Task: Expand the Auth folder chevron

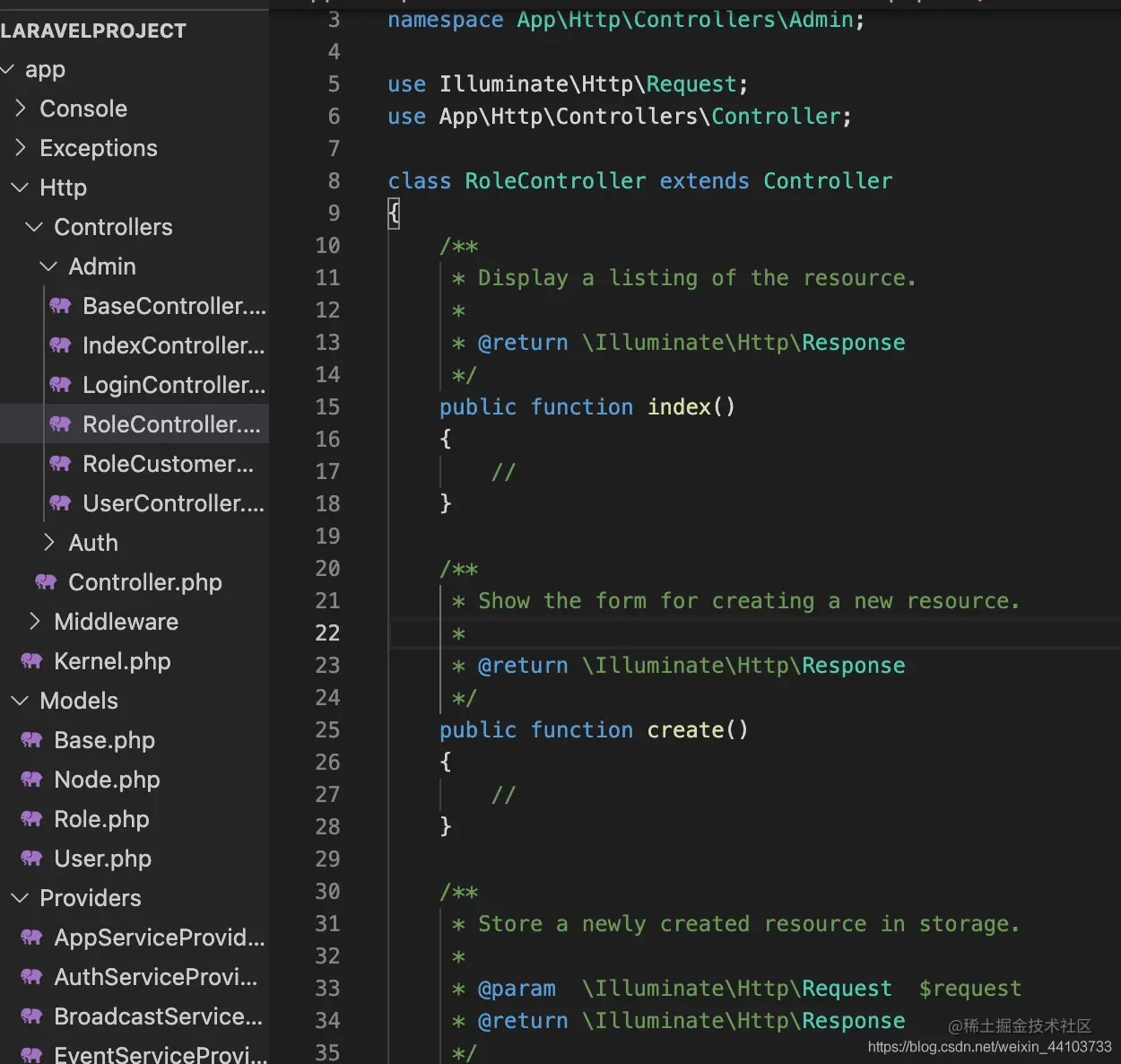Action: (x=49, y=543)
